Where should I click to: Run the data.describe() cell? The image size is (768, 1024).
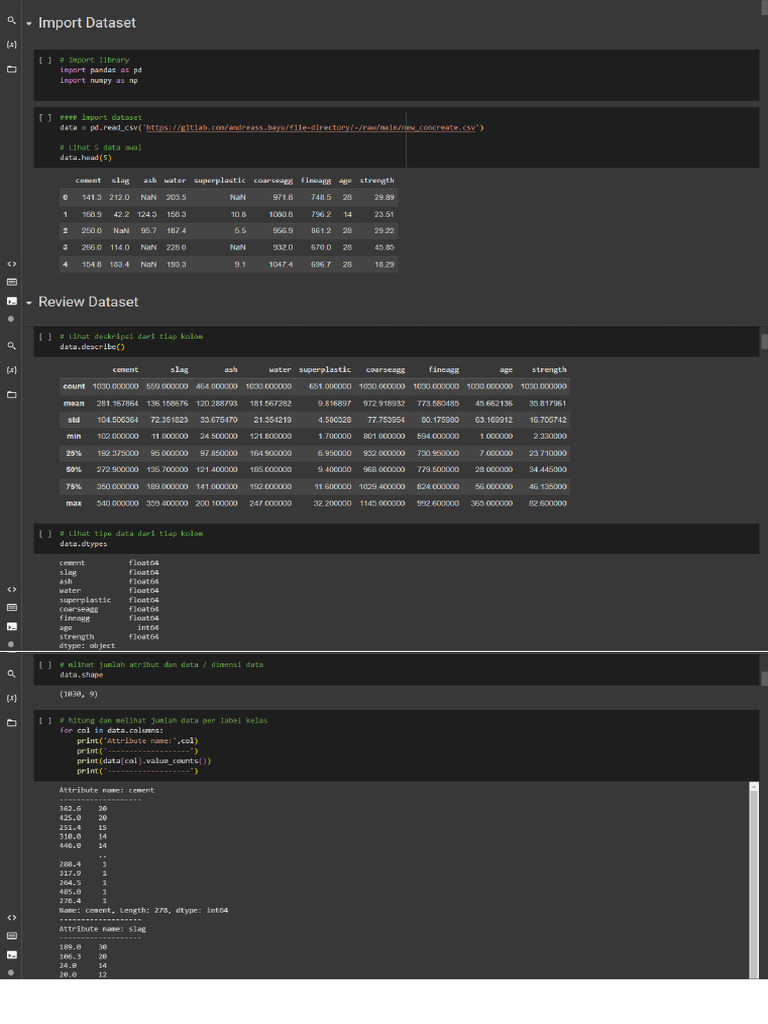click(44, 337)
